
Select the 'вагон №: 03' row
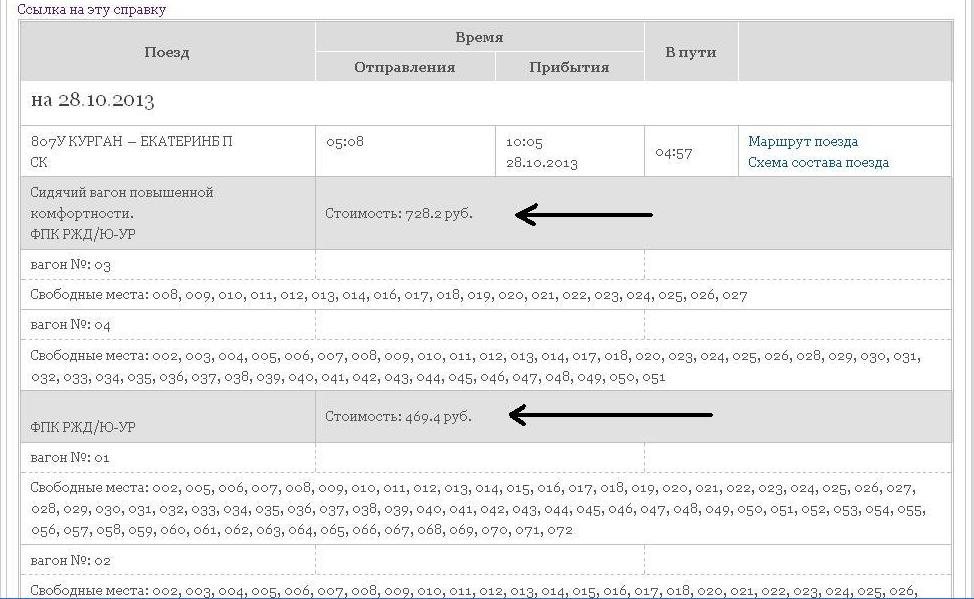(x=71, y=265)
